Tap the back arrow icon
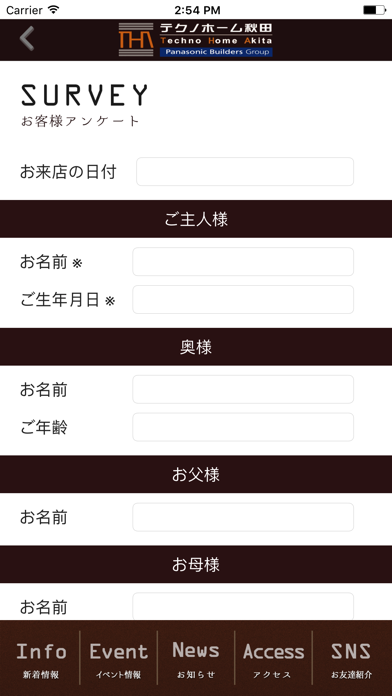Viewport: 392px width, 696px height. tap(27, 39)
